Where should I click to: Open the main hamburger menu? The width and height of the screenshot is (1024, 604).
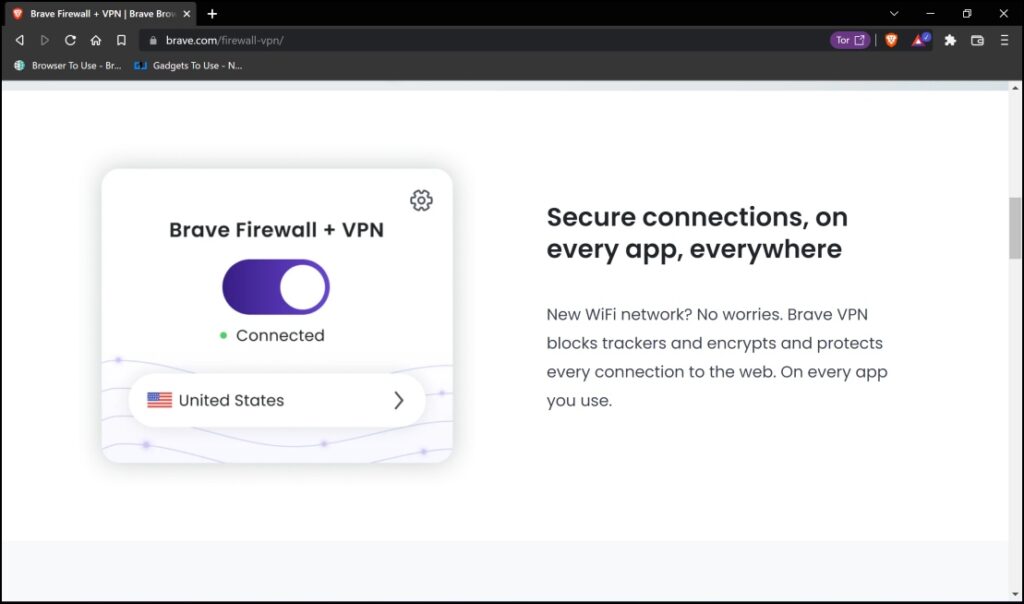tap(1004, 40)
